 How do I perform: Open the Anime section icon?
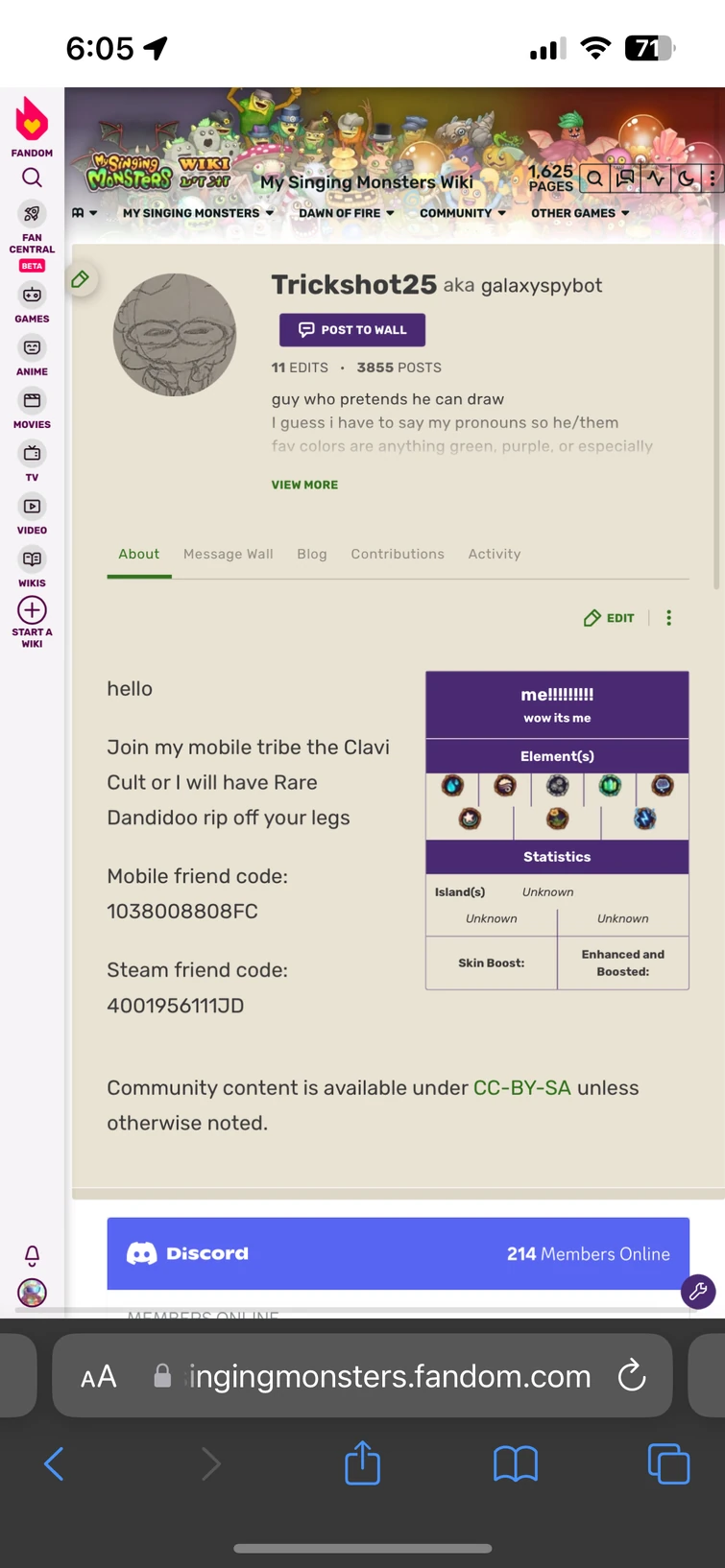pos(32,348)
